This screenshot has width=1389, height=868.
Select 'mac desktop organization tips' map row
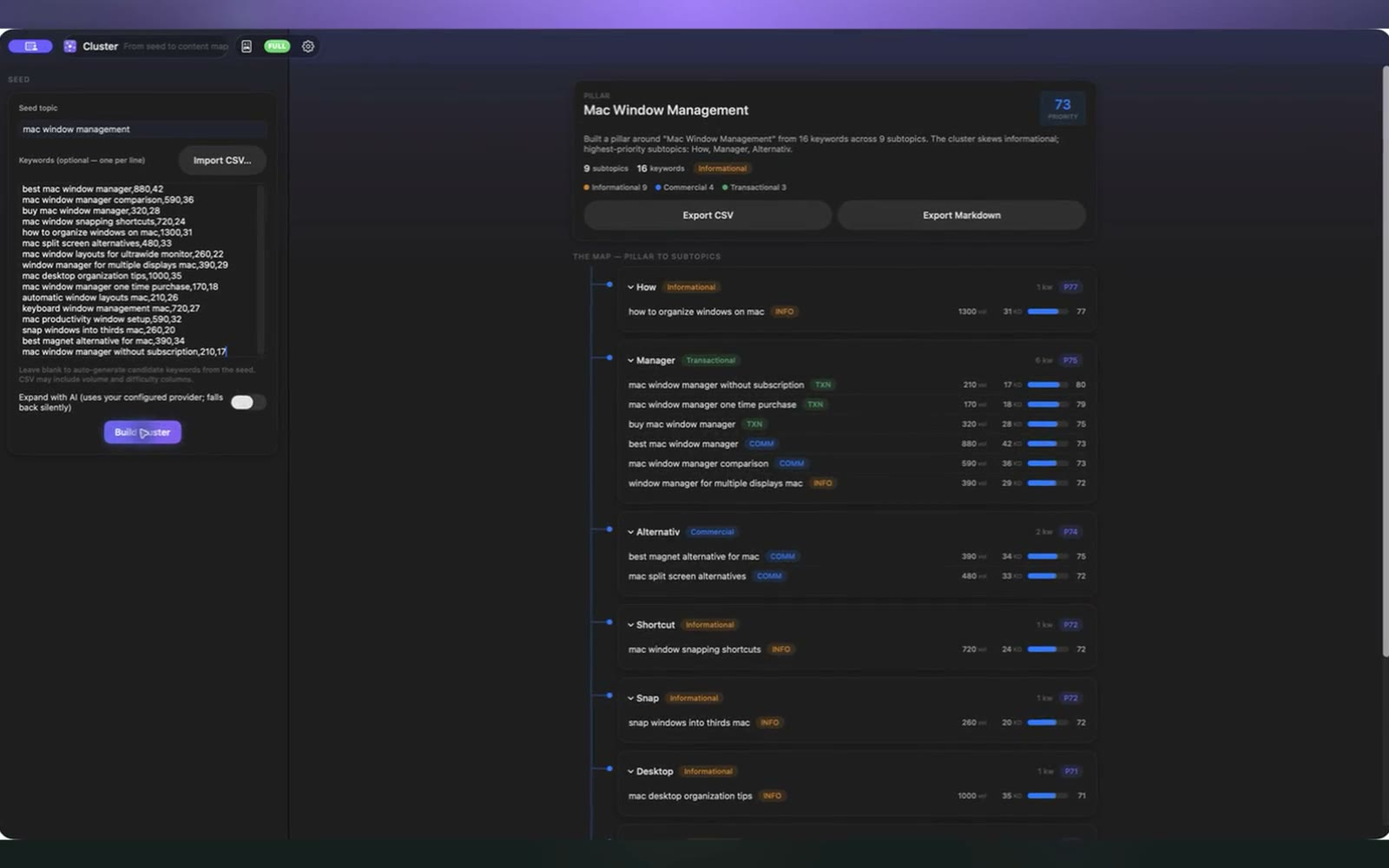pos(856,796)
